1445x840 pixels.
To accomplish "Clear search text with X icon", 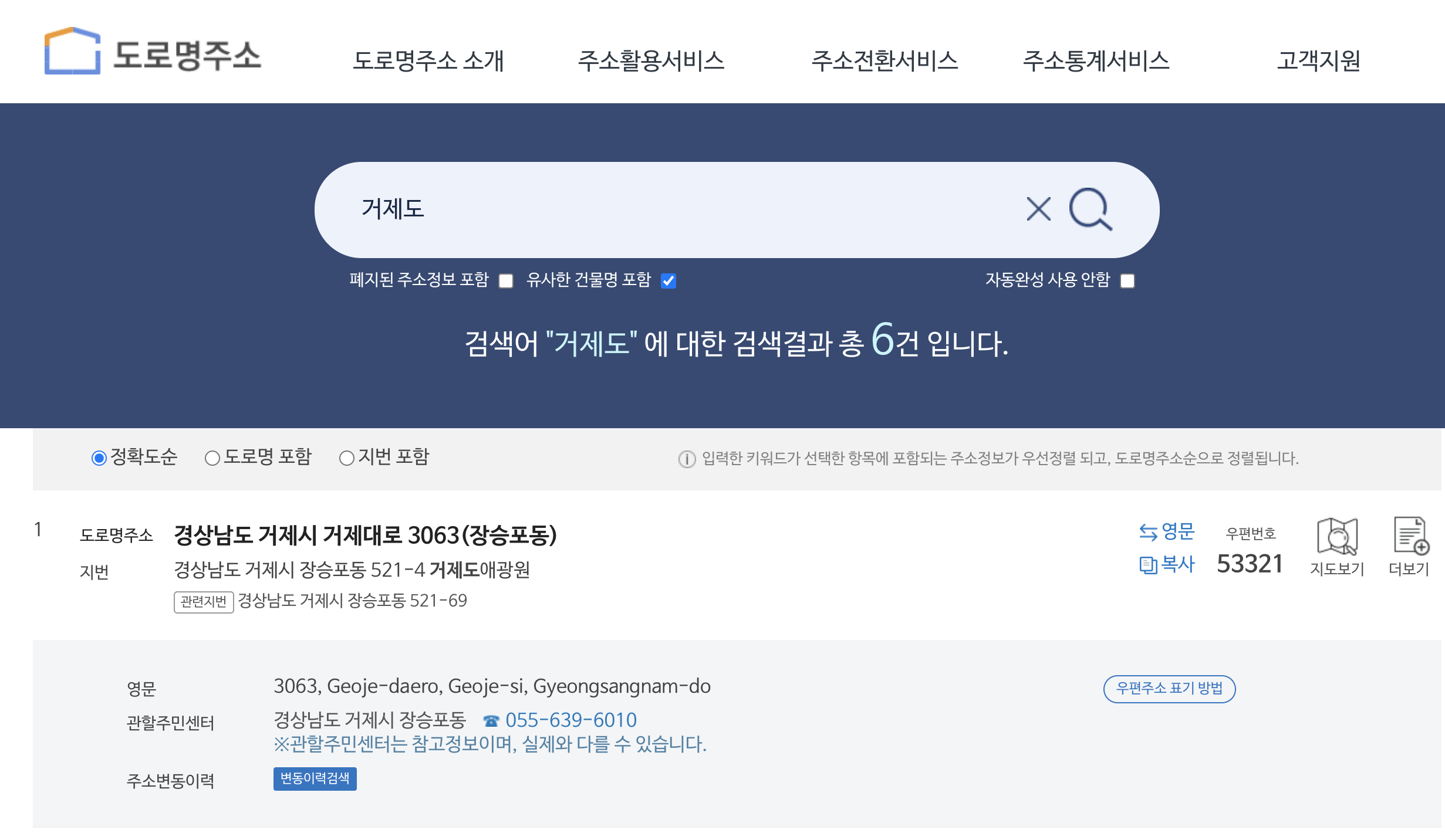I will tap(1038, 209).
